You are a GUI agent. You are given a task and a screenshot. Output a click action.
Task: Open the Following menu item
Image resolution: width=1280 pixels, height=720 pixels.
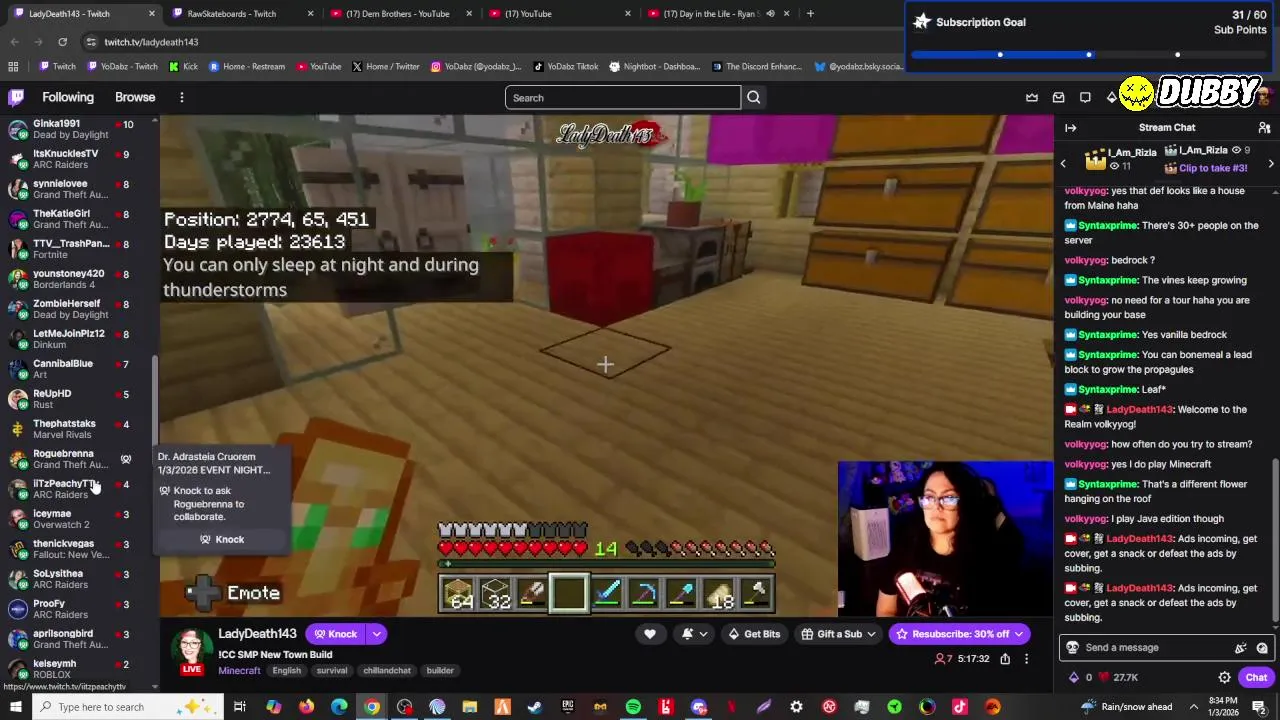68,97
